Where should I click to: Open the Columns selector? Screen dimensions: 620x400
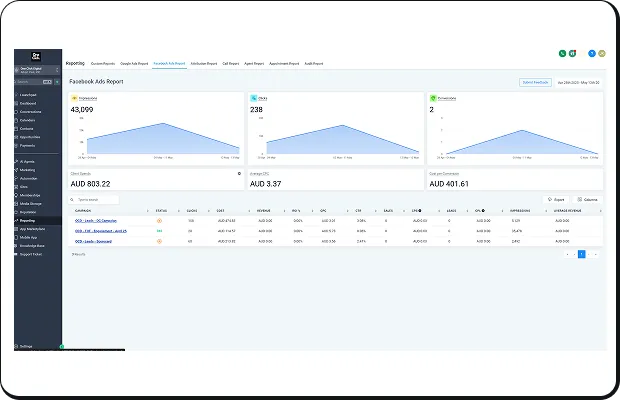(x=586, y=199)
